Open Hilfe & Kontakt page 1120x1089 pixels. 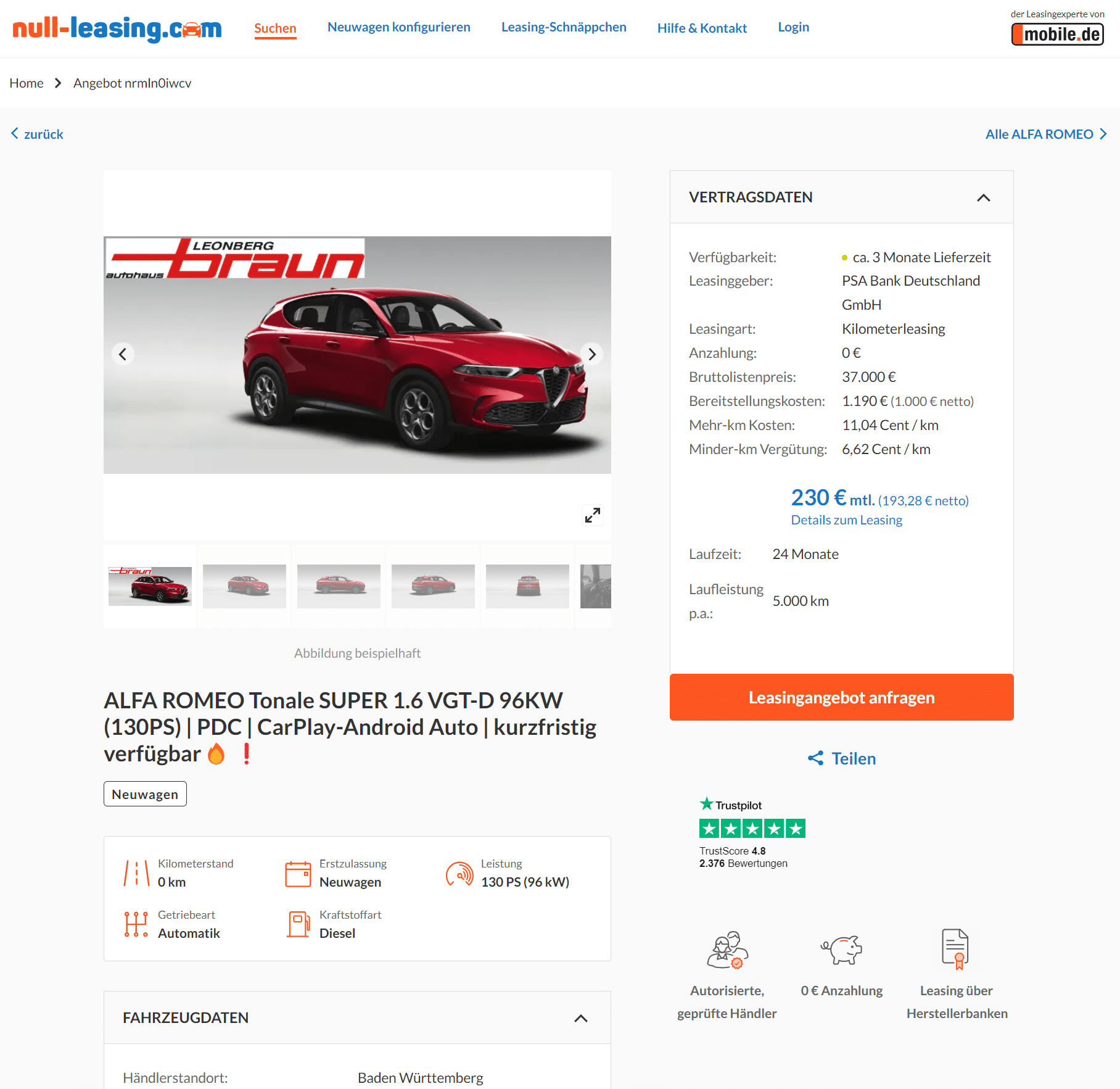(x=702, y=28)
